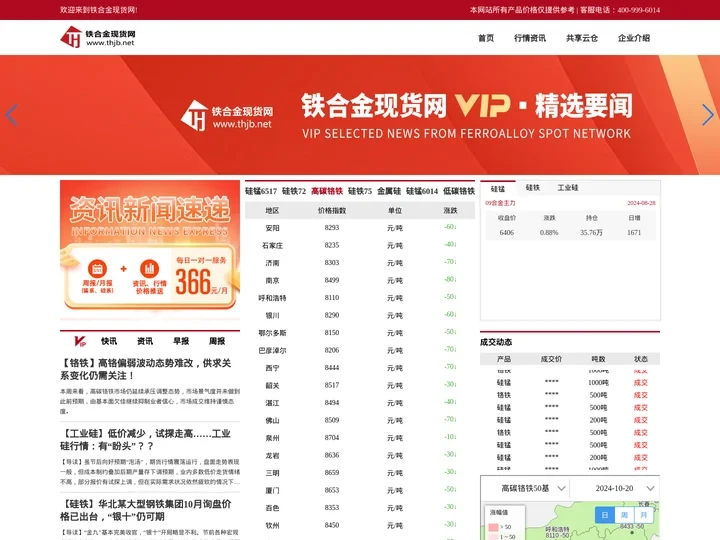
Task: Open the 首页 menu item
Action: coord(486,38)
